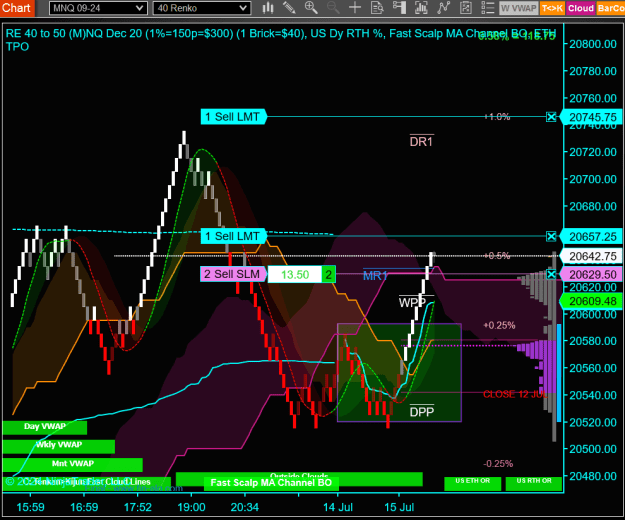Click the 20480.00 price axis label
Viewport: 625px width, 520px height.
tap(593, 476)
